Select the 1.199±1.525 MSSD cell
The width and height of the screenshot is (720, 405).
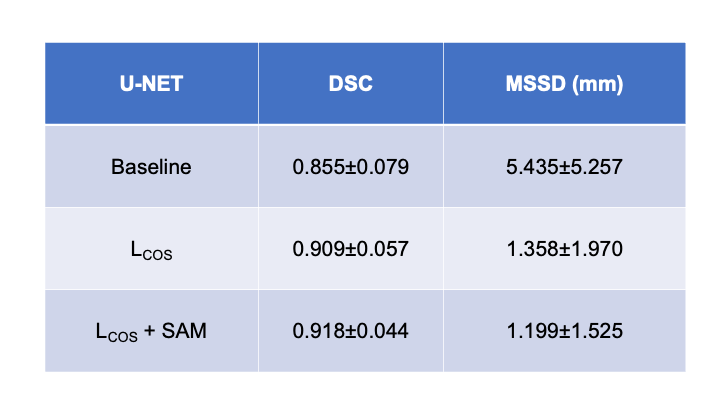[565, 330]
